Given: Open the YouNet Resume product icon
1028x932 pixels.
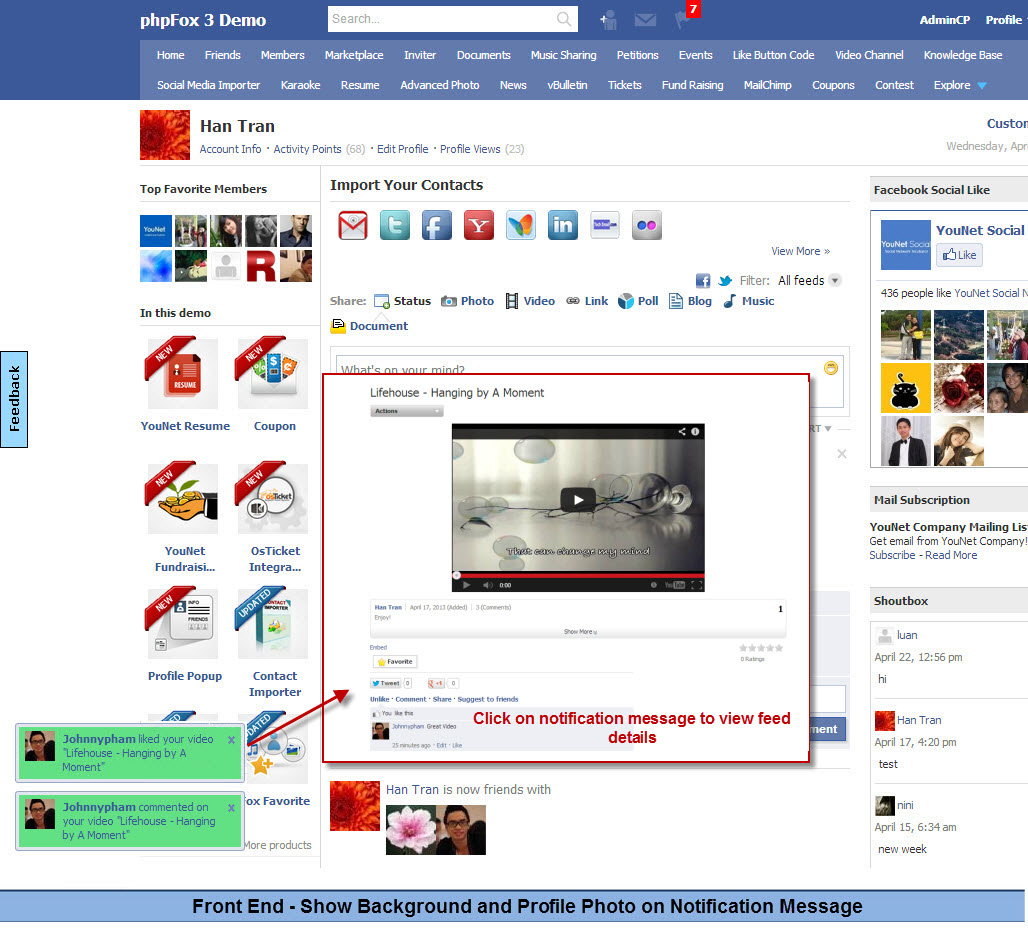Looking at the screenshot, I should click(182, 374).
